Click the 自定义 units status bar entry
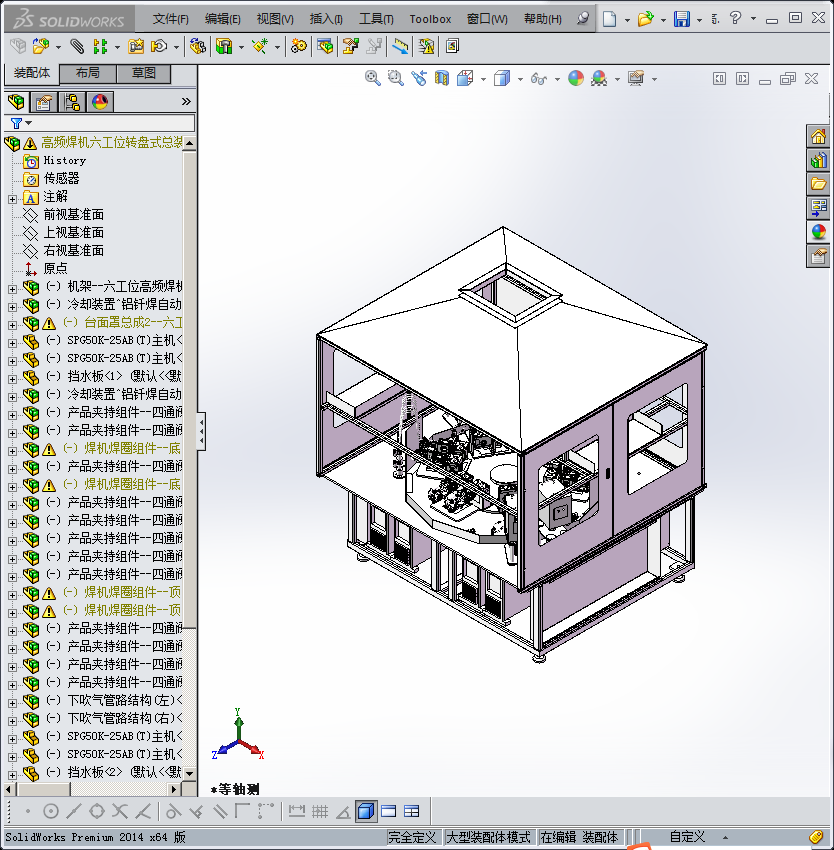This screenshot has width=834, height=850. [x=687, y=837]
